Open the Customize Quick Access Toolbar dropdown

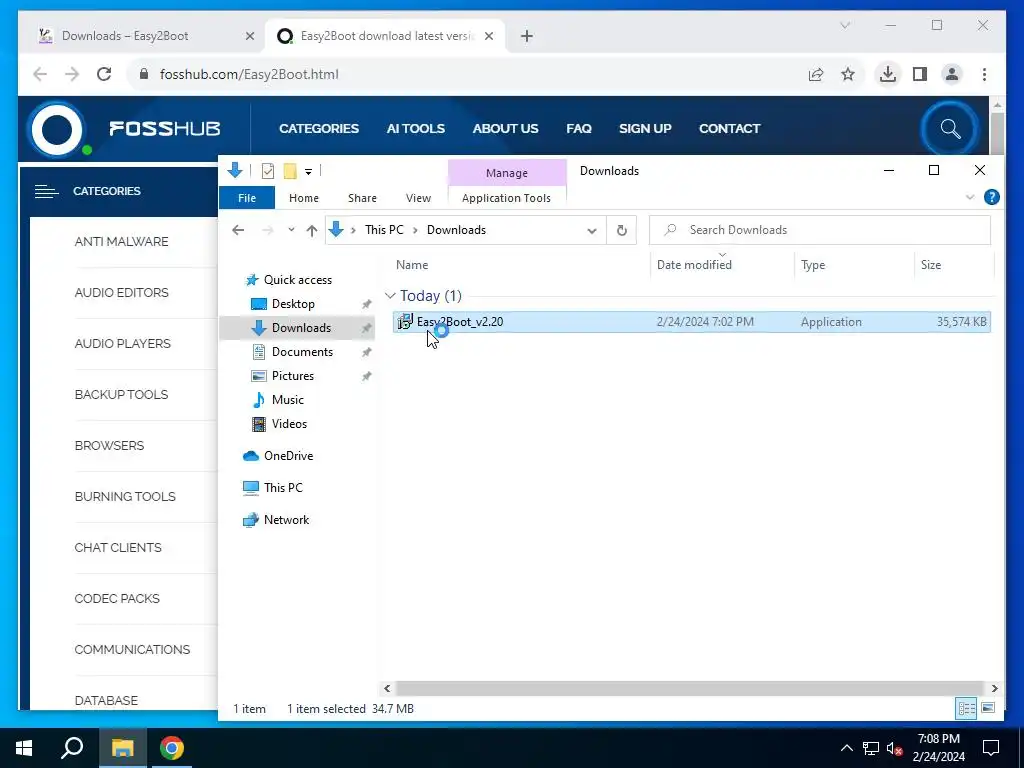308,172
